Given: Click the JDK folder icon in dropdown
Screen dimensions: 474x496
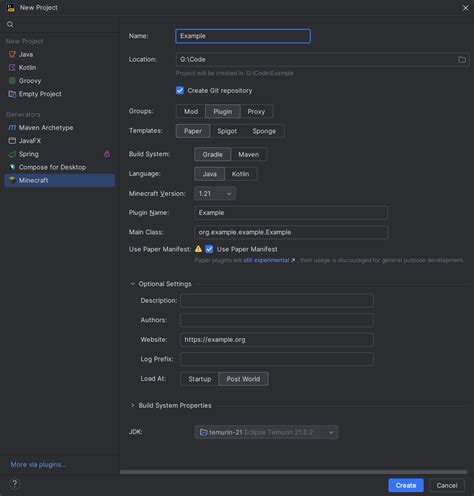Looking at the screenshot, I should point(203,432).
